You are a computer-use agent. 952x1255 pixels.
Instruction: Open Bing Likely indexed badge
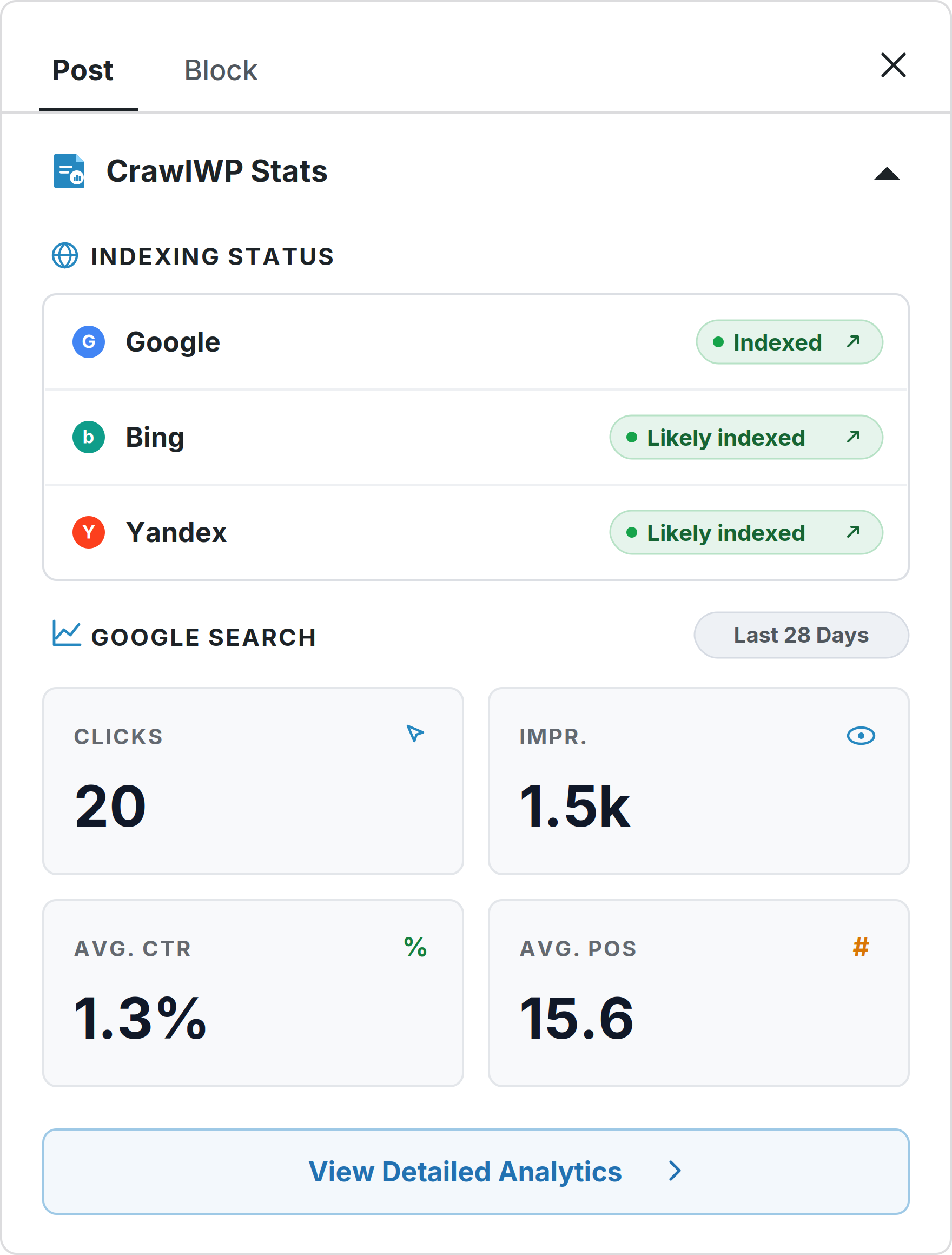(746, 438)
